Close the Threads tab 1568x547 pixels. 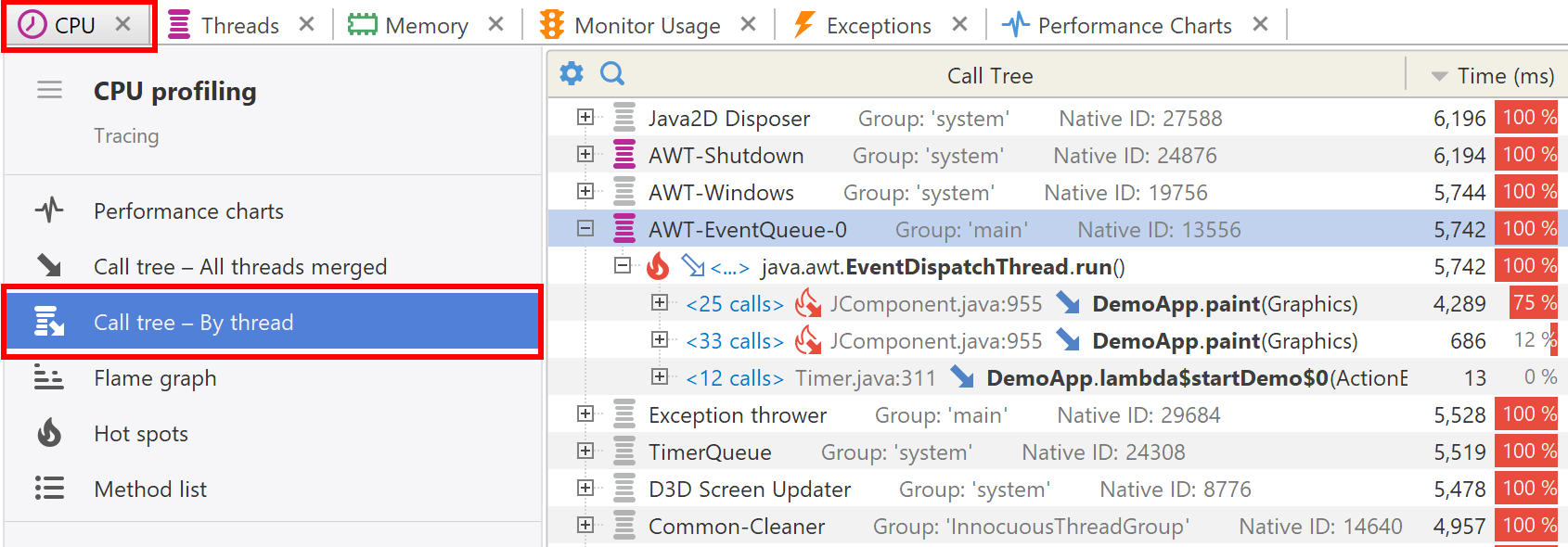(x=306, y=25)
